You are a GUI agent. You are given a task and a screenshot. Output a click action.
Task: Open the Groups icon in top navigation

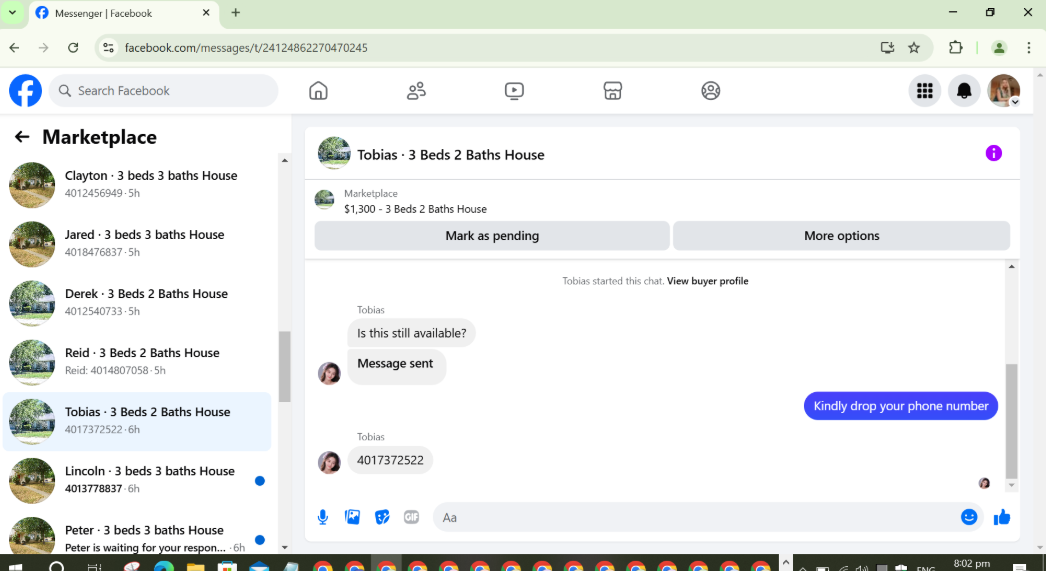coord(710,91)
